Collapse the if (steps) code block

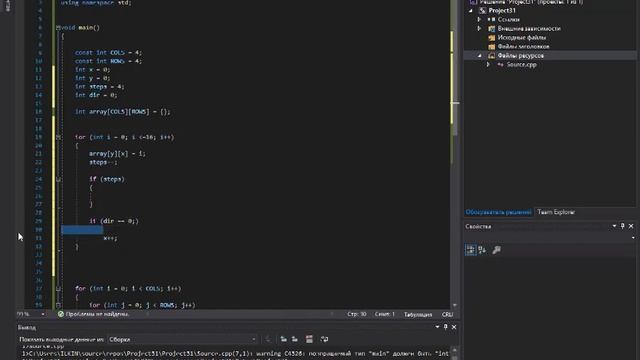point(58,179)
